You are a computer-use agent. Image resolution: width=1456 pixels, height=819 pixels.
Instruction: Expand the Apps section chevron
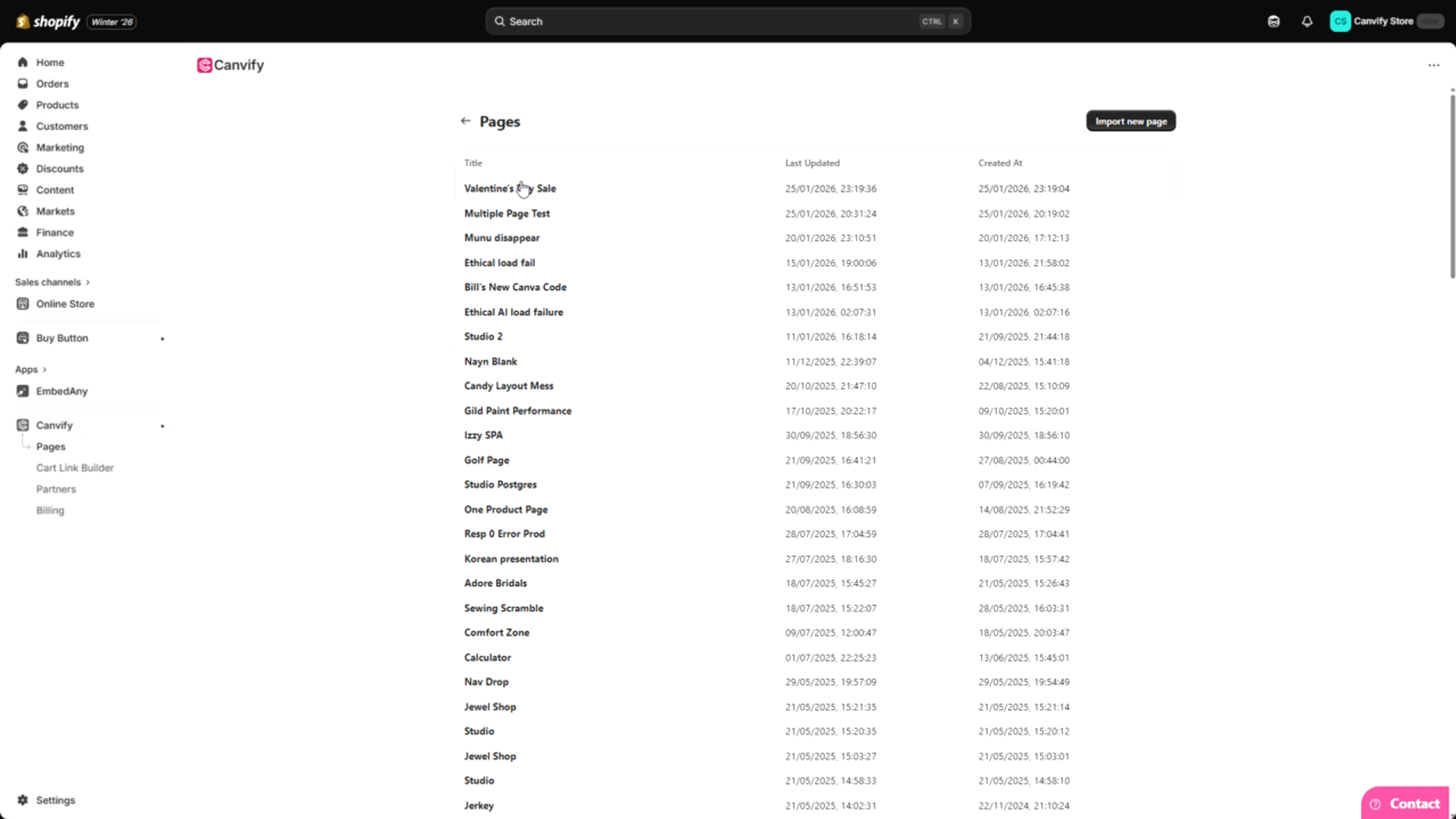tap(45, 370)
